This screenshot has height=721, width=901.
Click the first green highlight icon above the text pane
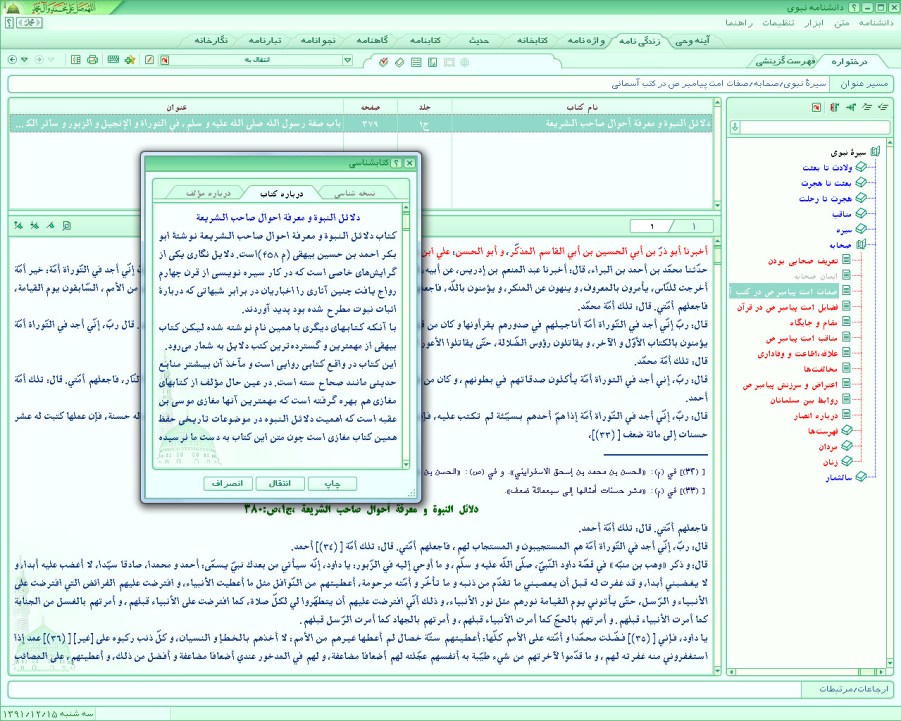[18, 226]
